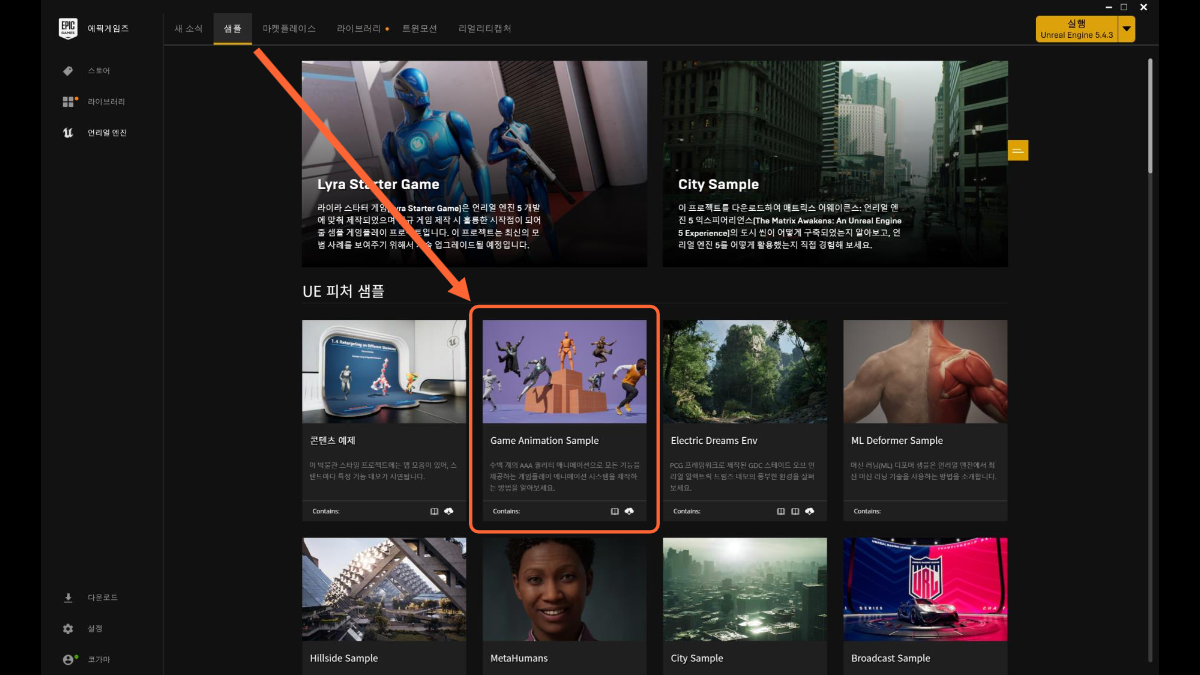
Task: Click the Epic Games logo icon
Action: [68, 29]
